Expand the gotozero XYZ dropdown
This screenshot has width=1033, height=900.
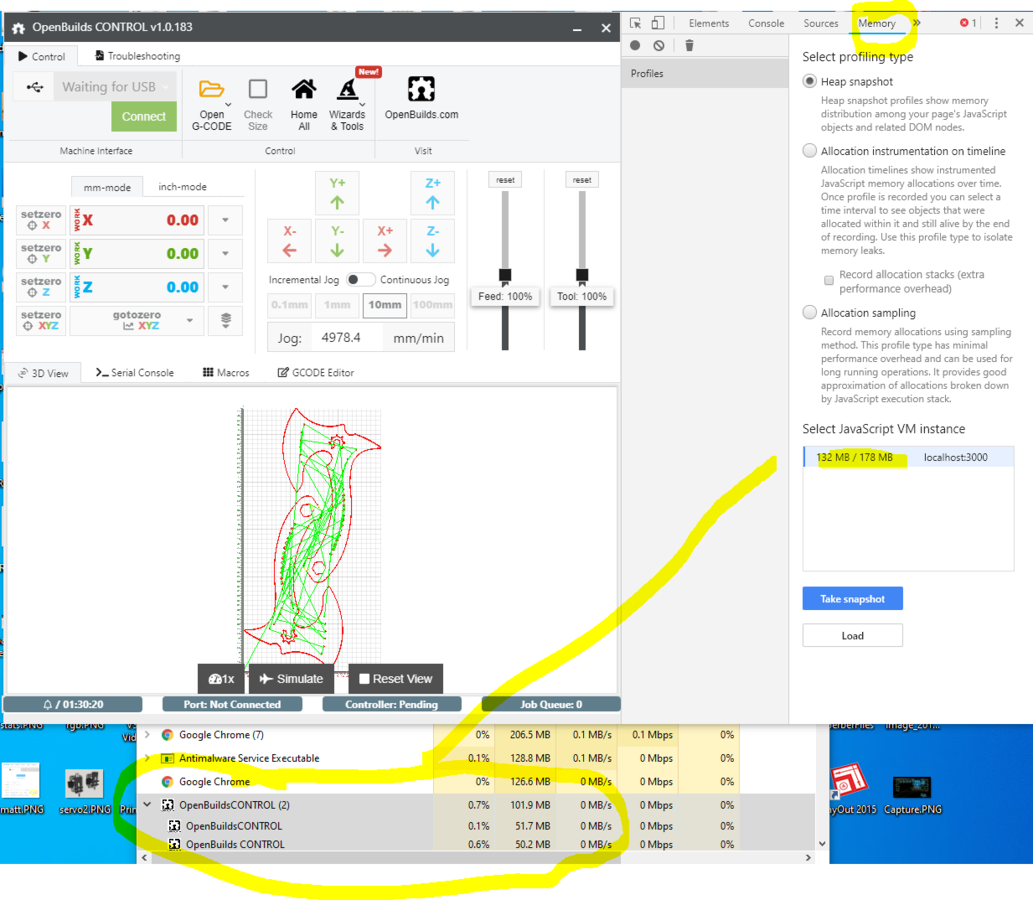click(190, 321)
